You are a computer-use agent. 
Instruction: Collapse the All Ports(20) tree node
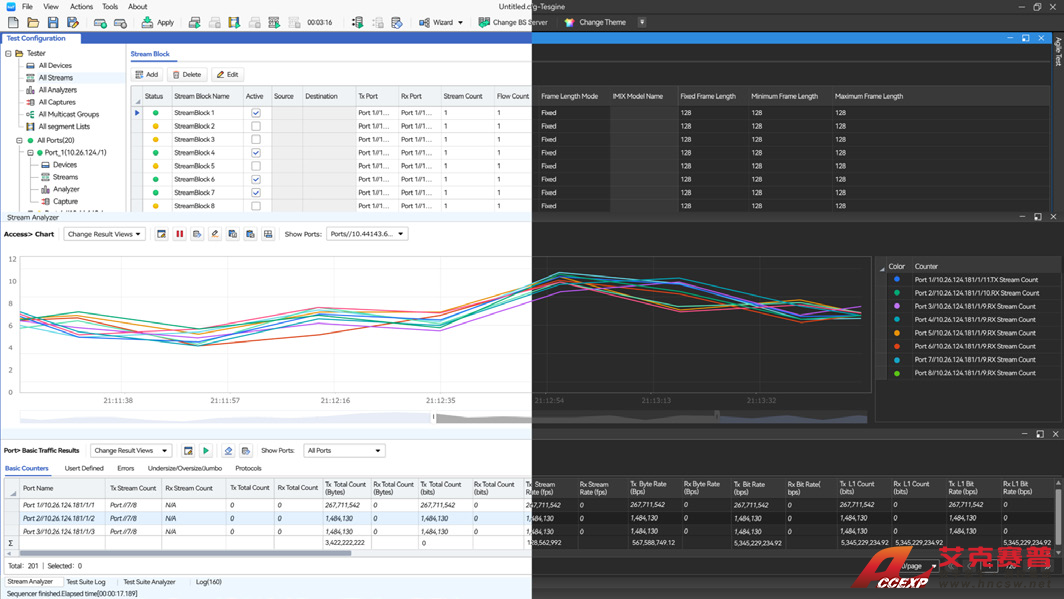(x=19, y=141)
